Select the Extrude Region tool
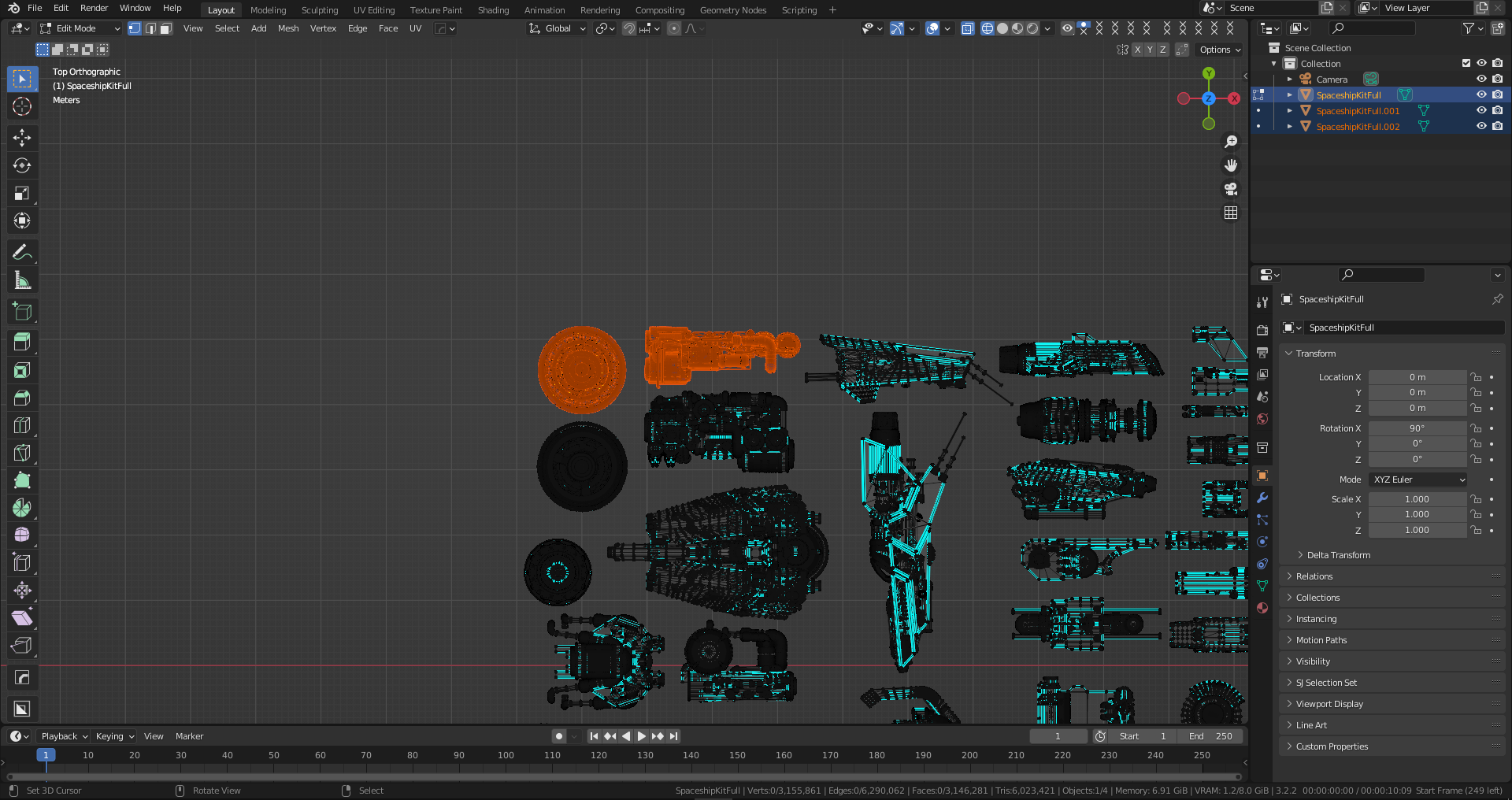 click(x=22, y=342)
